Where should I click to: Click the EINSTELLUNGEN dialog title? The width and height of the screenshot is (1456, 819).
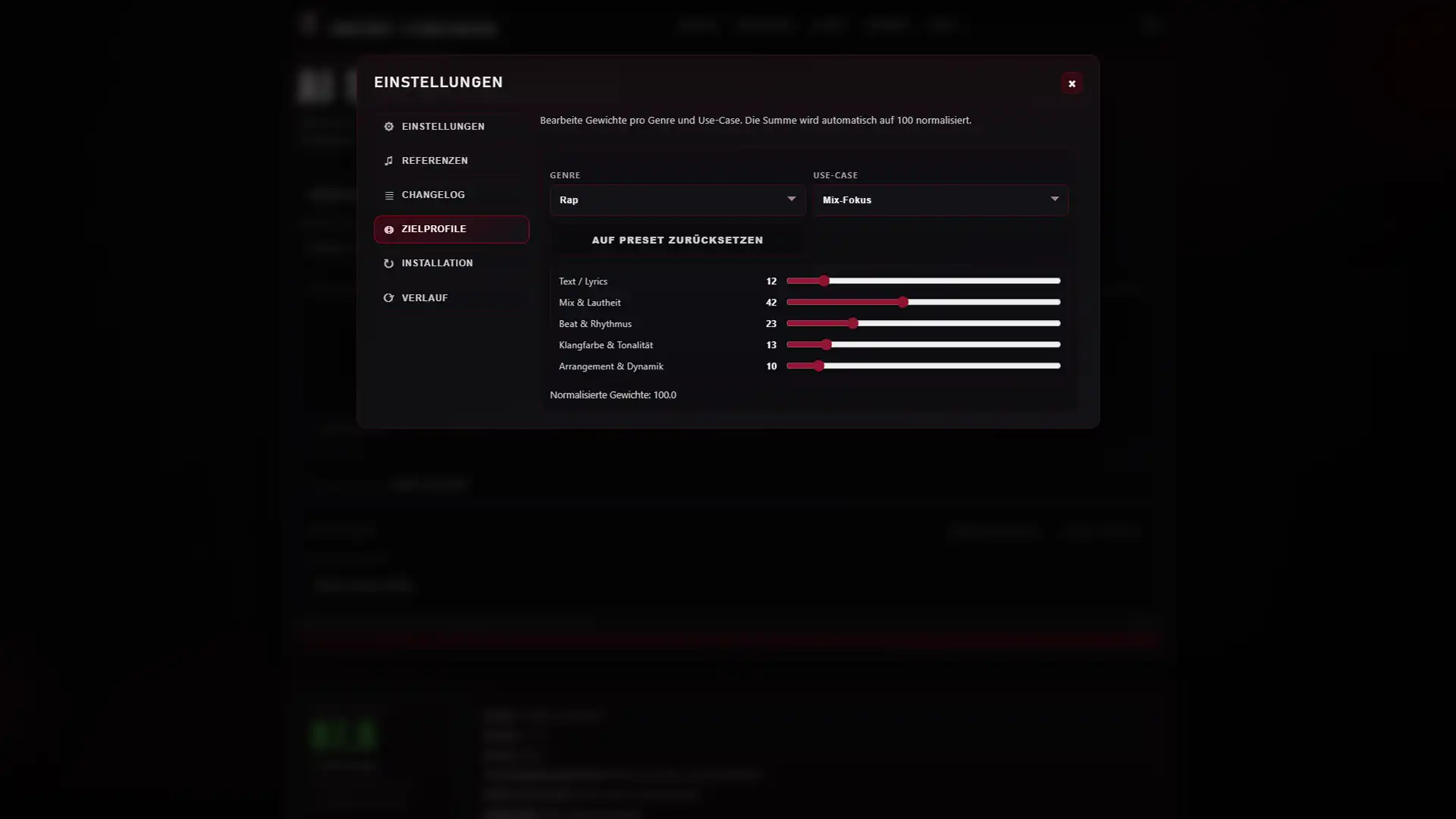[438, 82]
